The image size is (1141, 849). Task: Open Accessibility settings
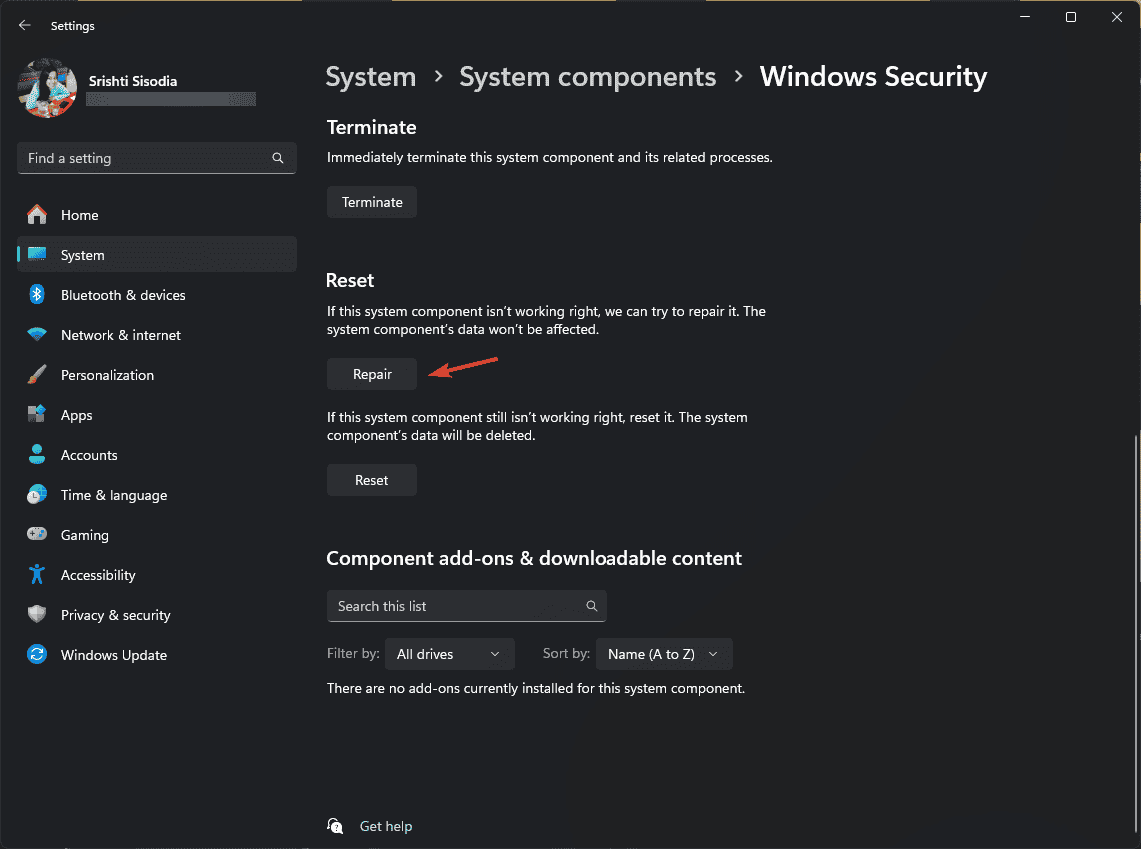coord(156,575)
